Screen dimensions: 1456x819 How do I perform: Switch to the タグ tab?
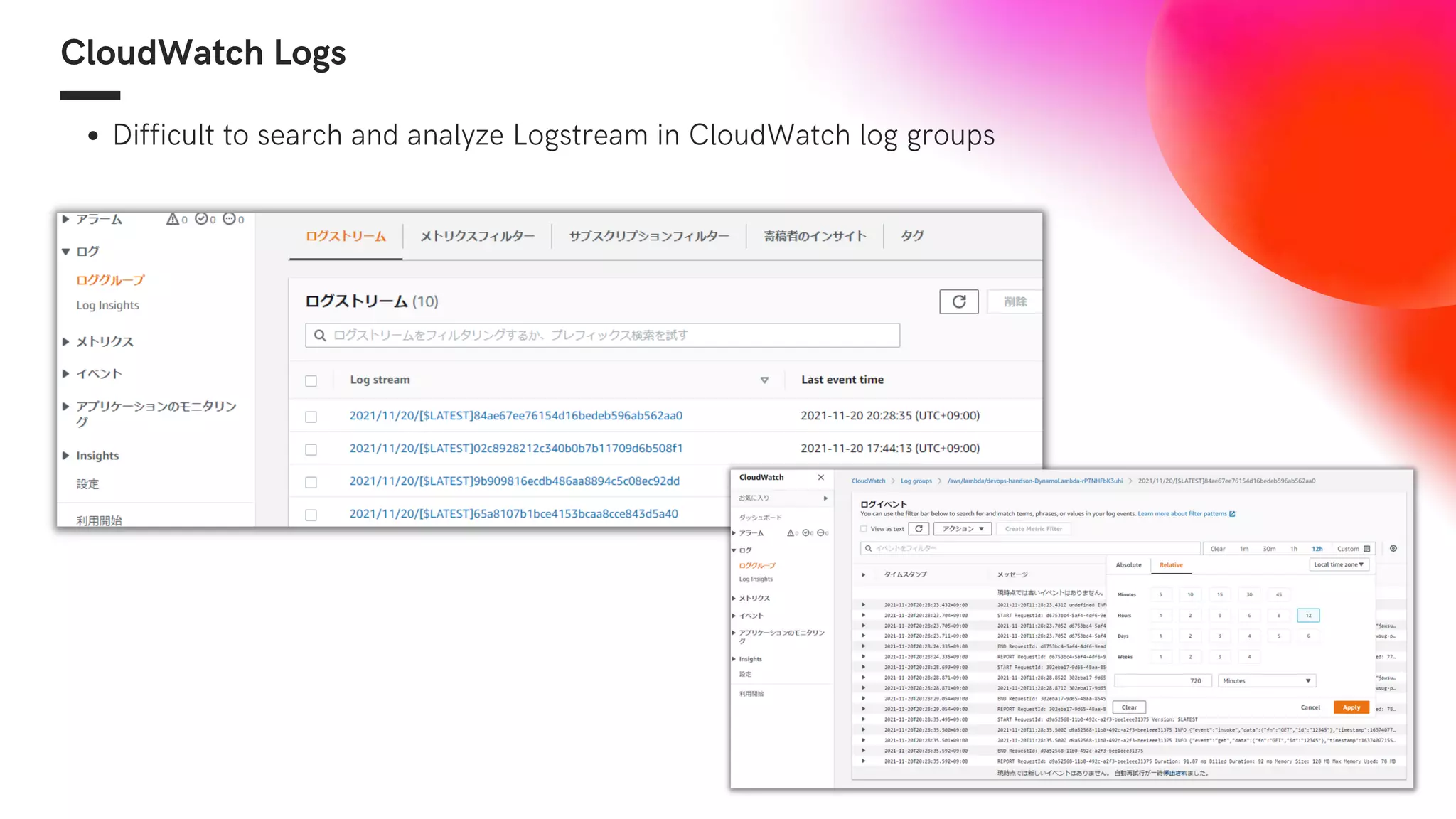pyautogui.click(x=912, y=236)
